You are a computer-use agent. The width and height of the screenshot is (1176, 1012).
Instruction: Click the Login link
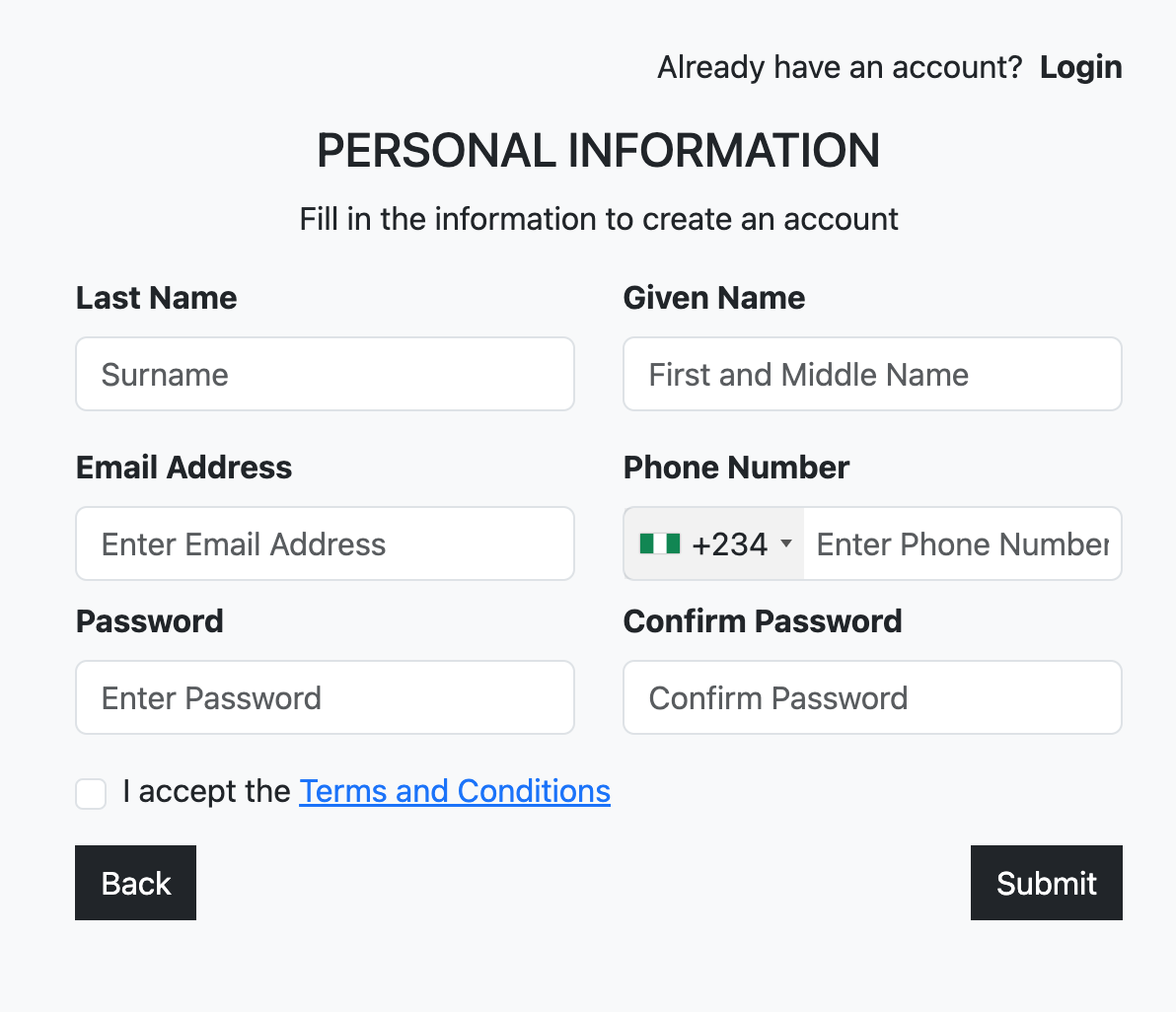(1080, 67)
